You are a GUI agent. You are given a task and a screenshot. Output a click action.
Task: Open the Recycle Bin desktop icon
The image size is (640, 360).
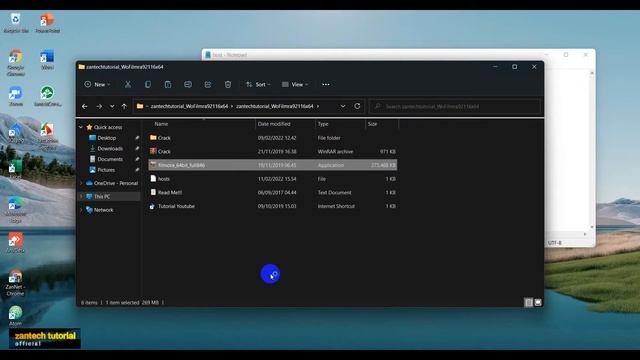tap(16, 23)
